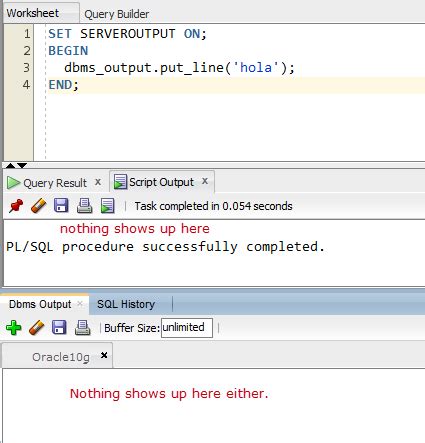The image size is (425, 443).
Task: Pin the Script Output panel
Action: pyautogui.click(x=16, y=206)
